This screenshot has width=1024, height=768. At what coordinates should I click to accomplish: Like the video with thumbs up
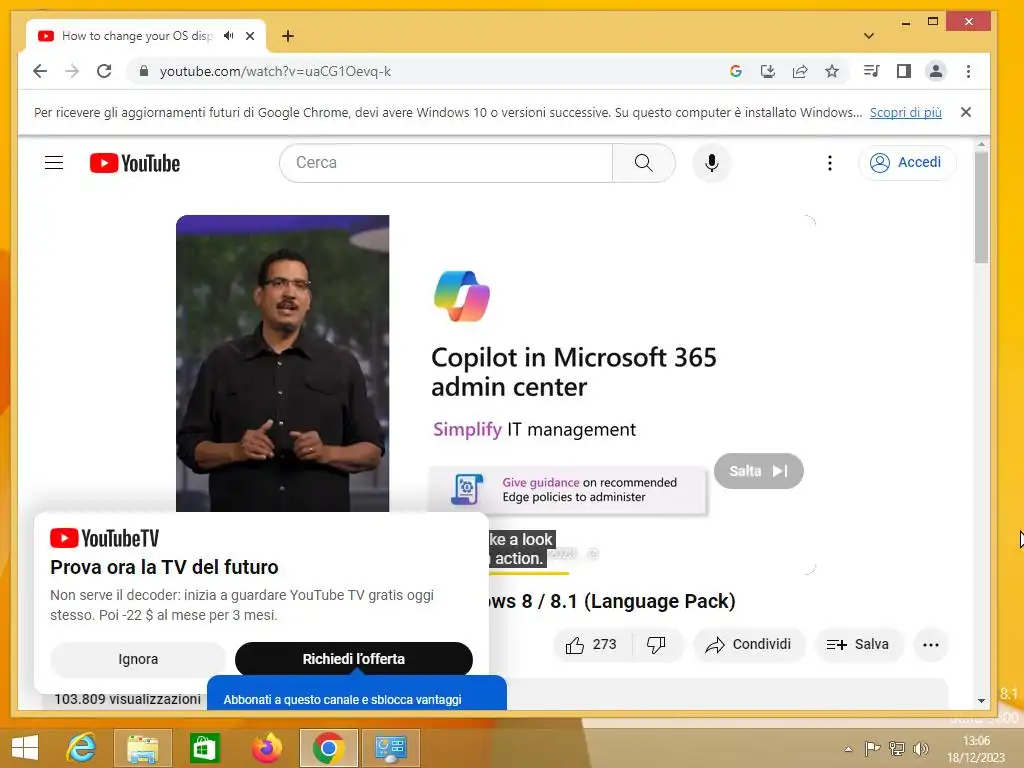592,645
